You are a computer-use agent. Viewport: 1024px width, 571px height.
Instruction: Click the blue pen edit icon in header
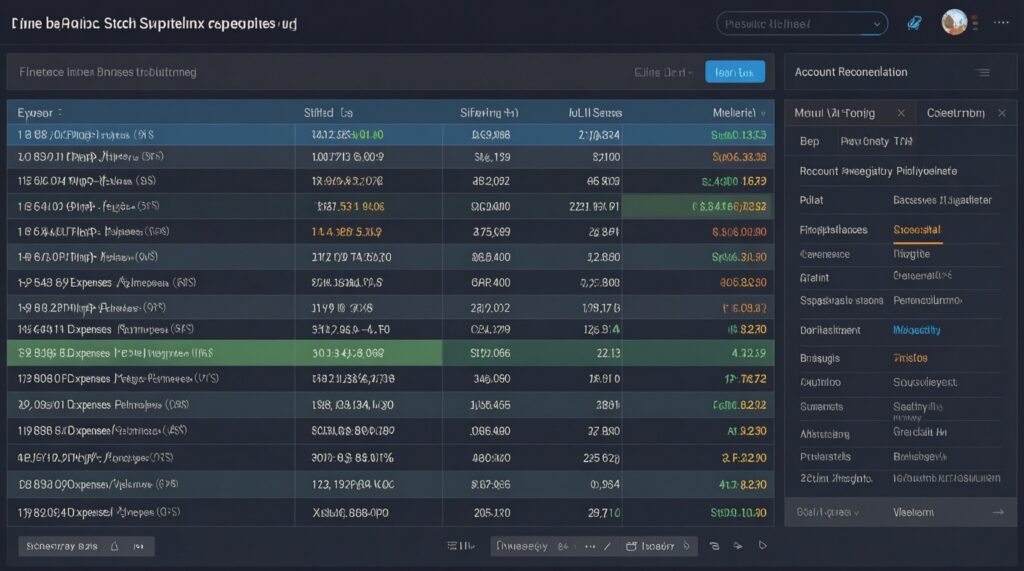coord(912,23)
